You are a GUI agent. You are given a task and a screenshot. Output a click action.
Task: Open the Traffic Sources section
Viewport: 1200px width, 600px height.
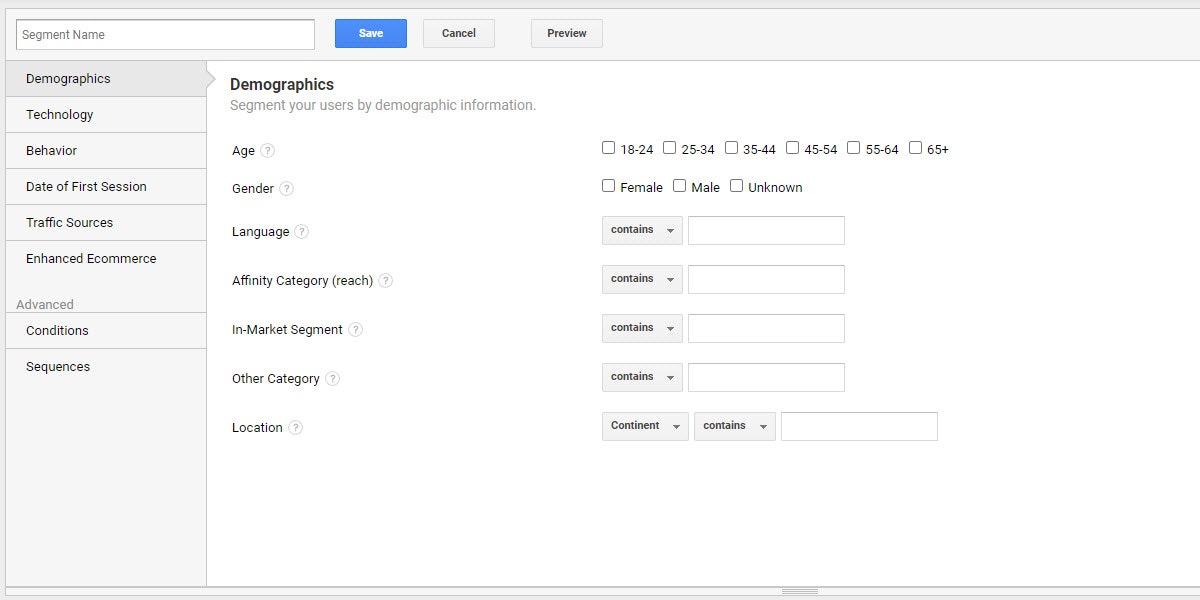[69, 223]
